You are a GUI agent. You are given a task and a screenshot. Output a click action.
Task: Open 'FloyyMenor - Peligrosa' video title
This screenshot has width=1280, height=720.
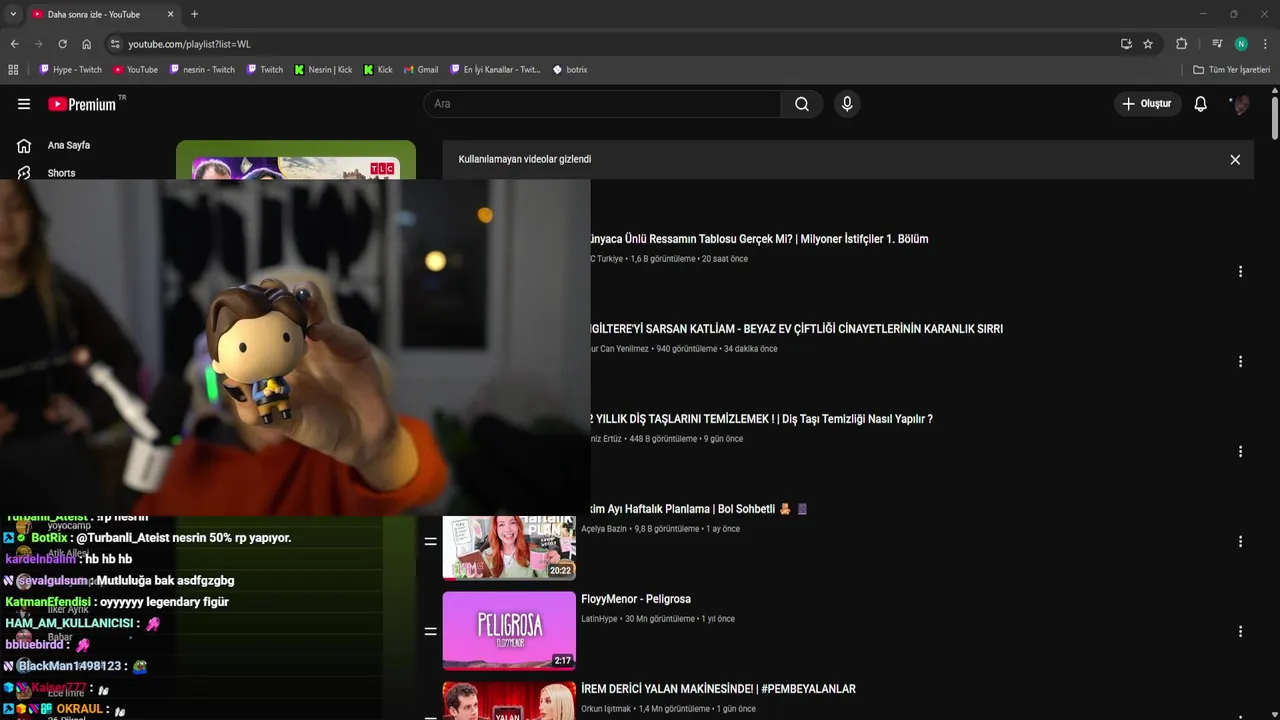click(636, 599)
